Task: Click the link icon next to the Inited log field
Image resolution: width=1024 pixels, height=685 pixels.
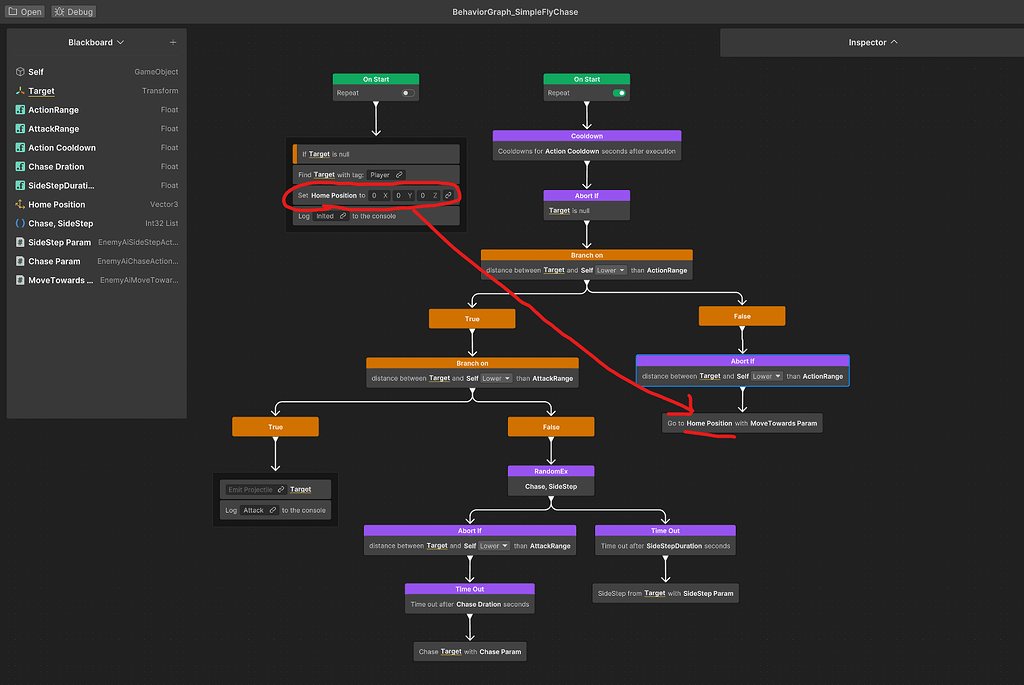Action: 343,216
